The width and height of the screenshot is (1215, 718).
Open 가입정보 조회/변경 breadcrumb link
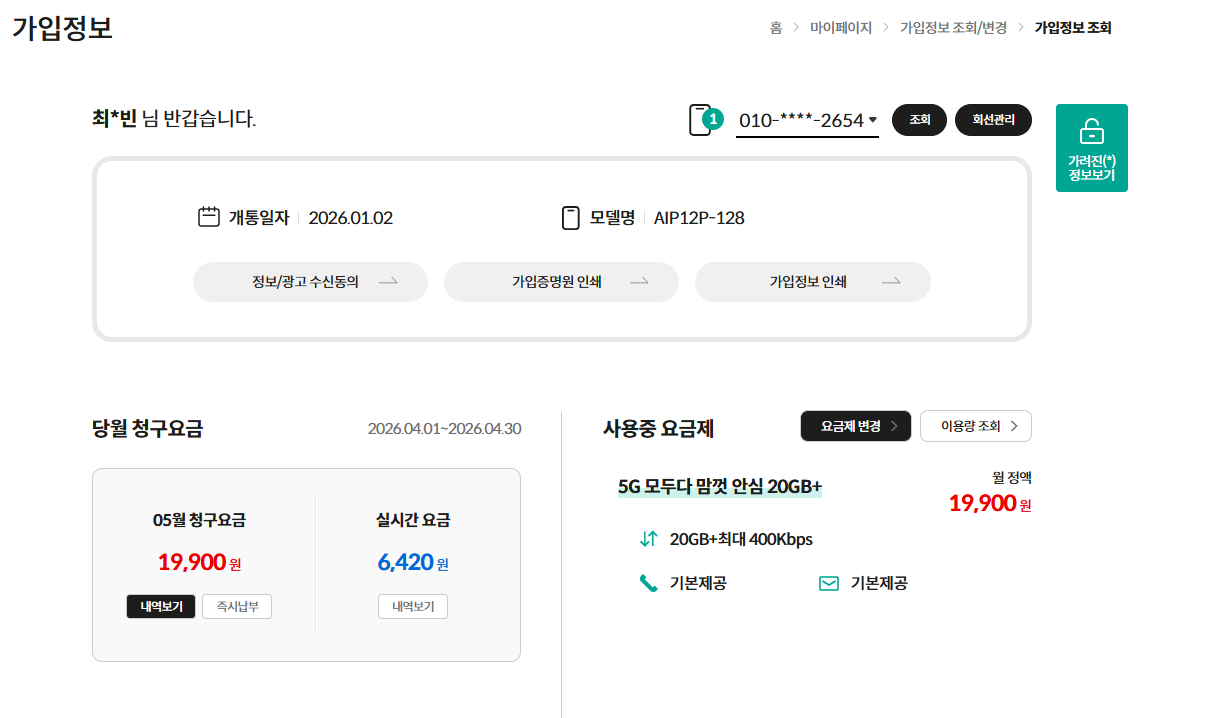954,28
